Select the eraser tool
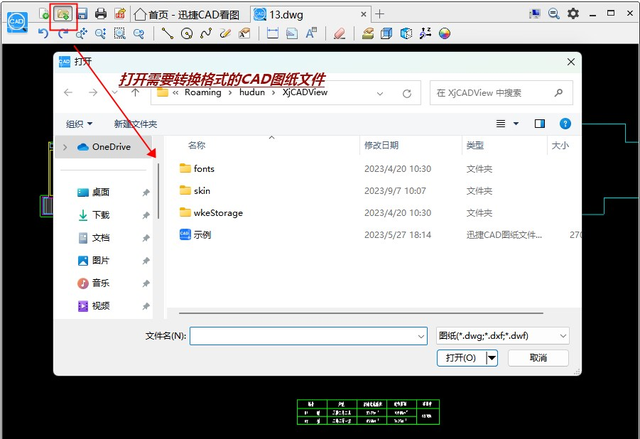Image resolution: width=640 pixels, height=439 pixels. [x=340, y=33]
